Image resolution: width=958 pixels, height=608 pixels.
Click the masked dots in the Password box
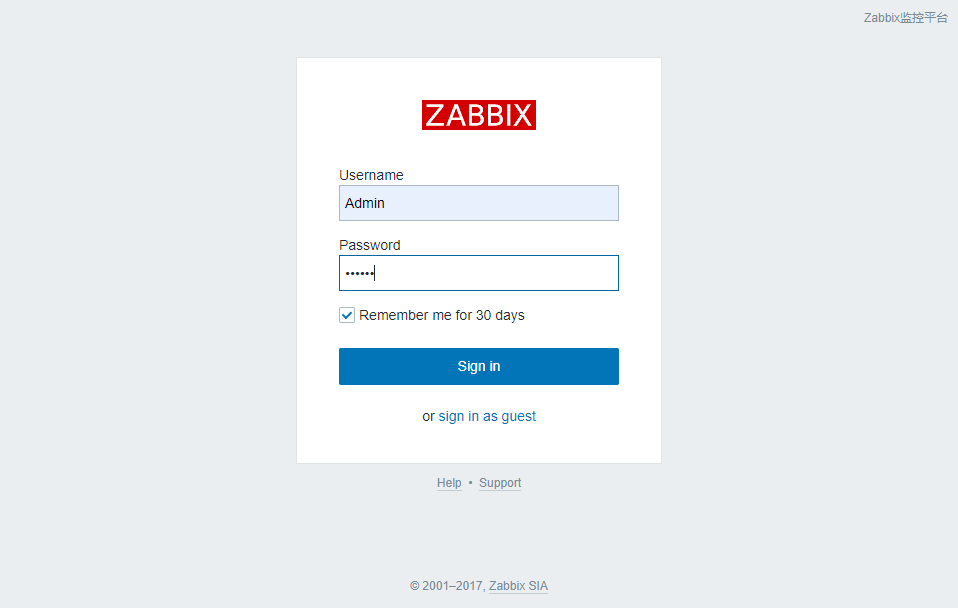coord(358,273)
